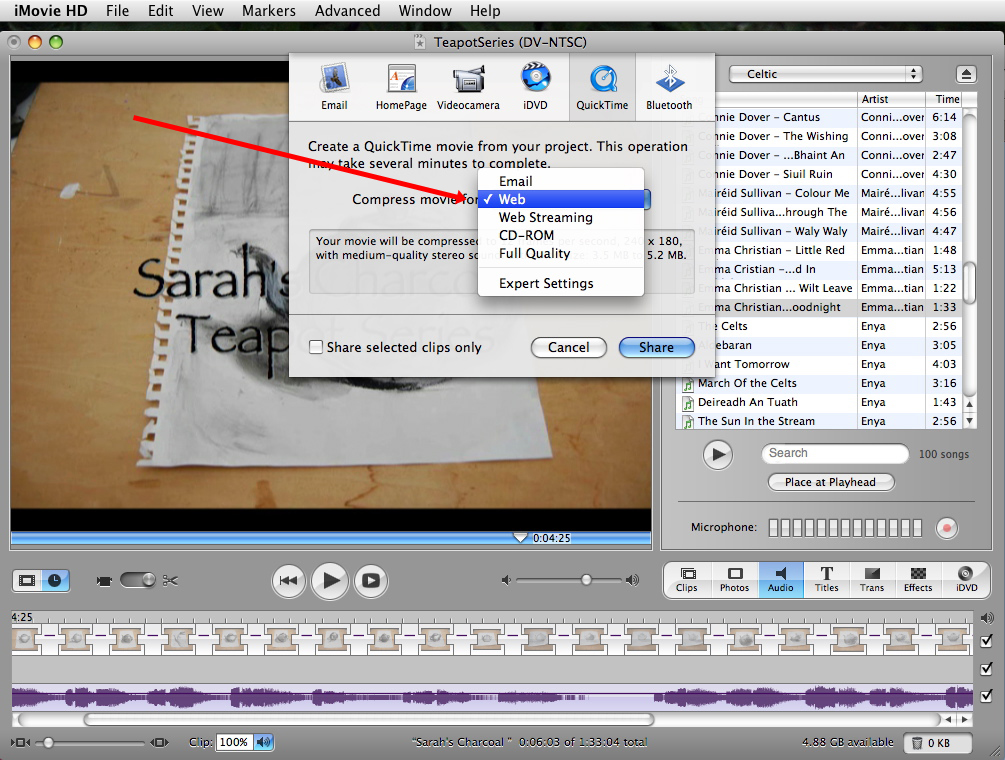The width and height of the screenshot is (1005, 760).
Task: Click the song Search field
Action: pos(835,453)
